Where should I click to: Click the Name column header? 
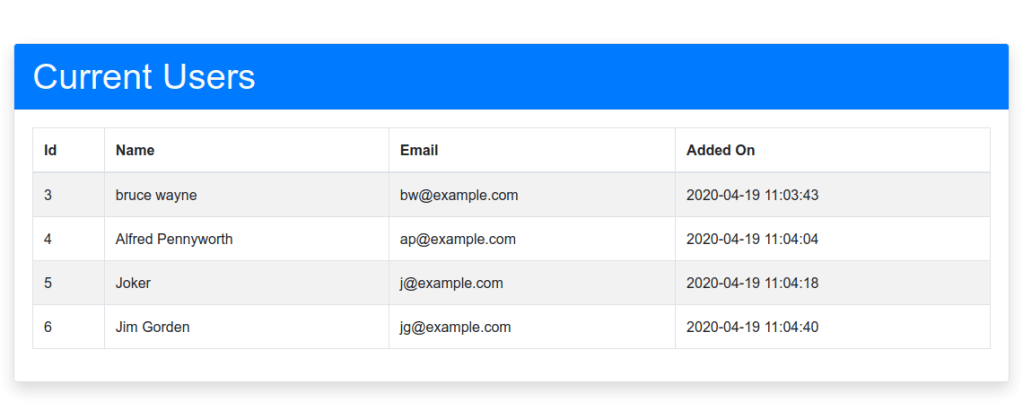pyautogui.click(x=135, y=150)
